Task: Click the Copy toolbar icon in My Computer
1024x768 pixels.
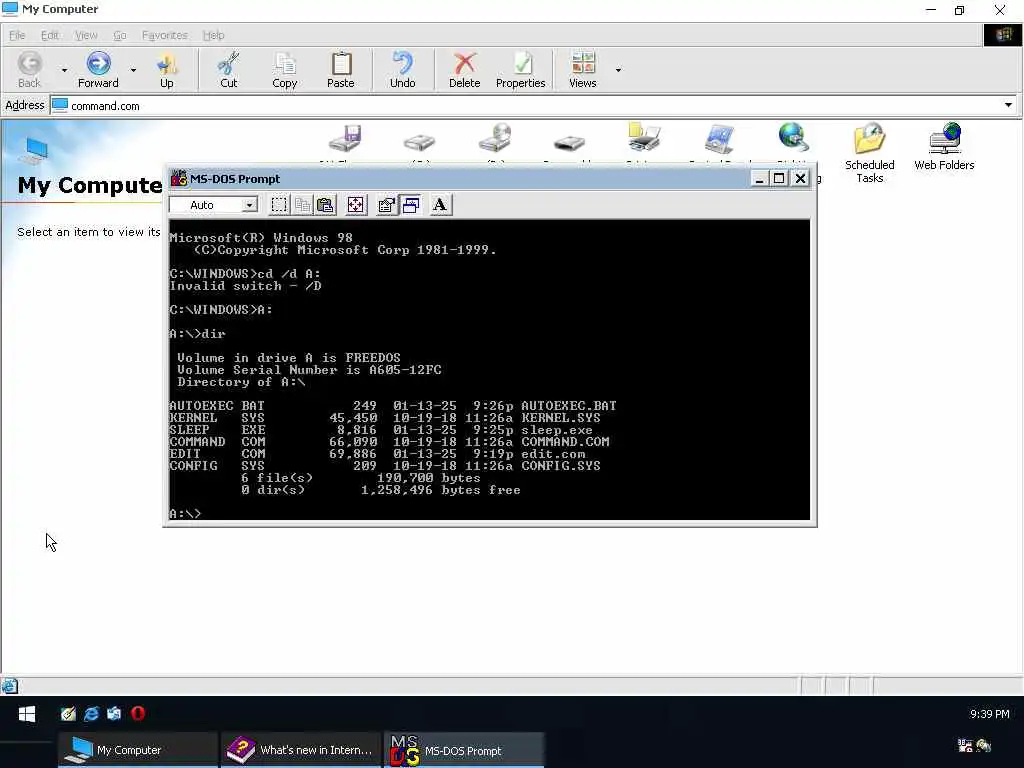Action: 285,69
